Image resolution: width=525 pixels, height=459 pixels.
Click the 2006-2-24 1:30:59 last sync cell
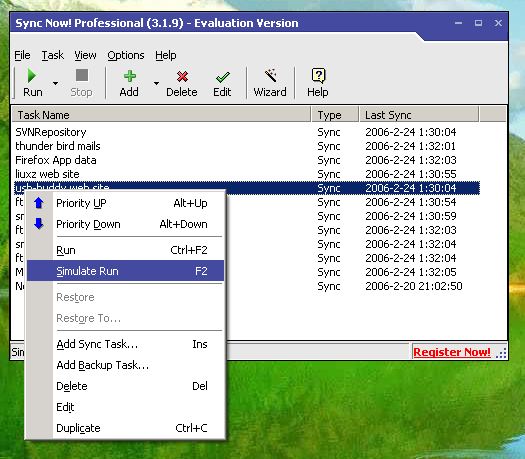click(x=411, y=216)
